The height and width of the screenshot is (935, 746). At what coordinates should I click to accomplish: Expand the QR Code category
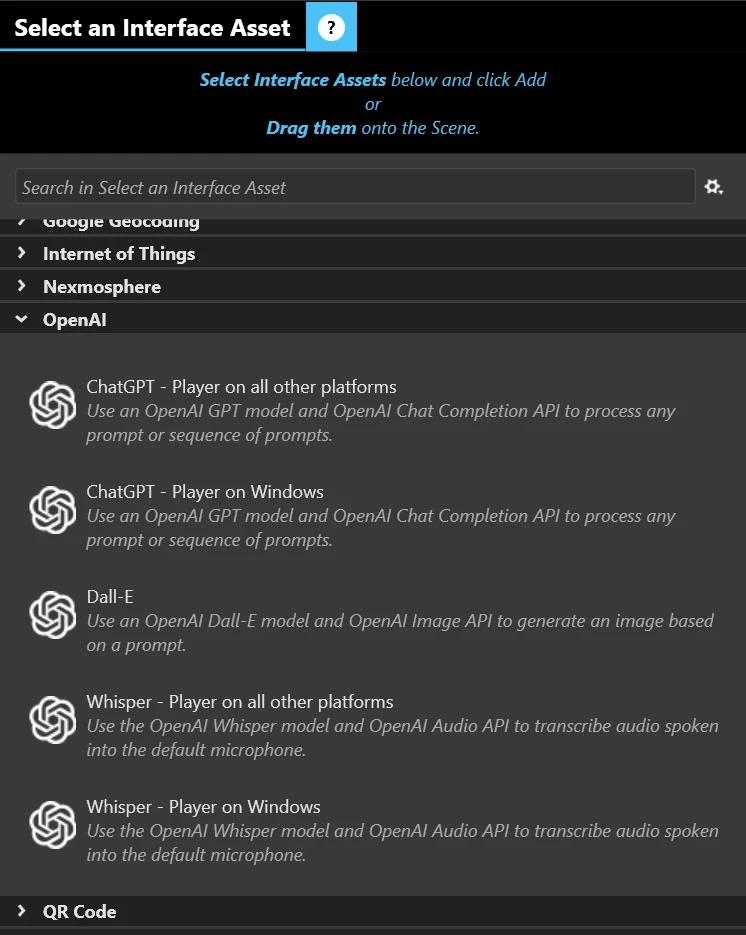(22, 911)
